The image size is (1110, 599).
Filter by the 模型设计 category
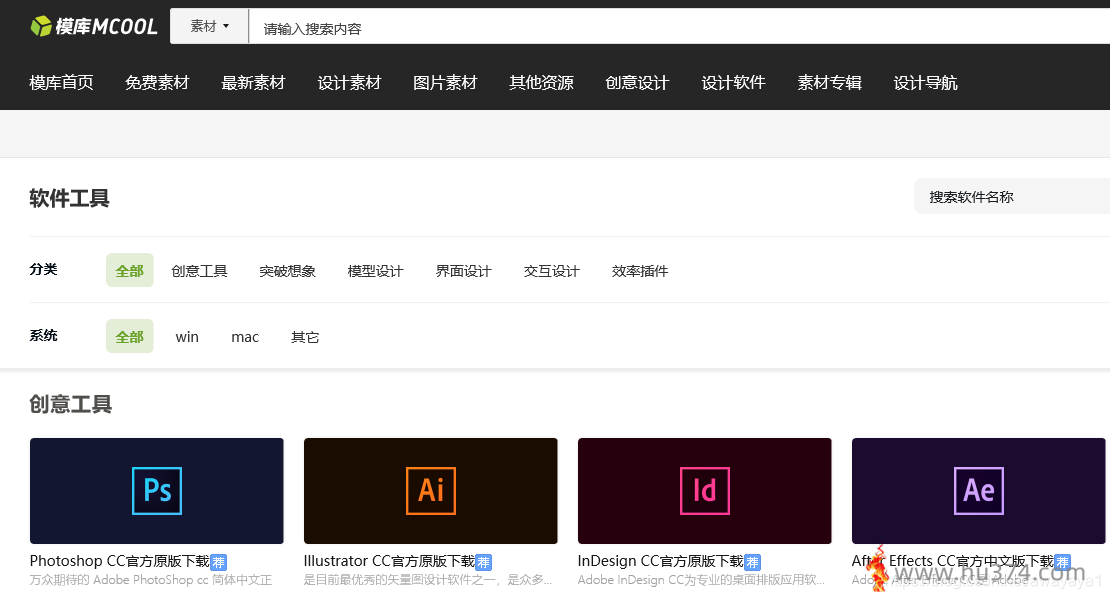pyautogui.click(x=375, y=271)
